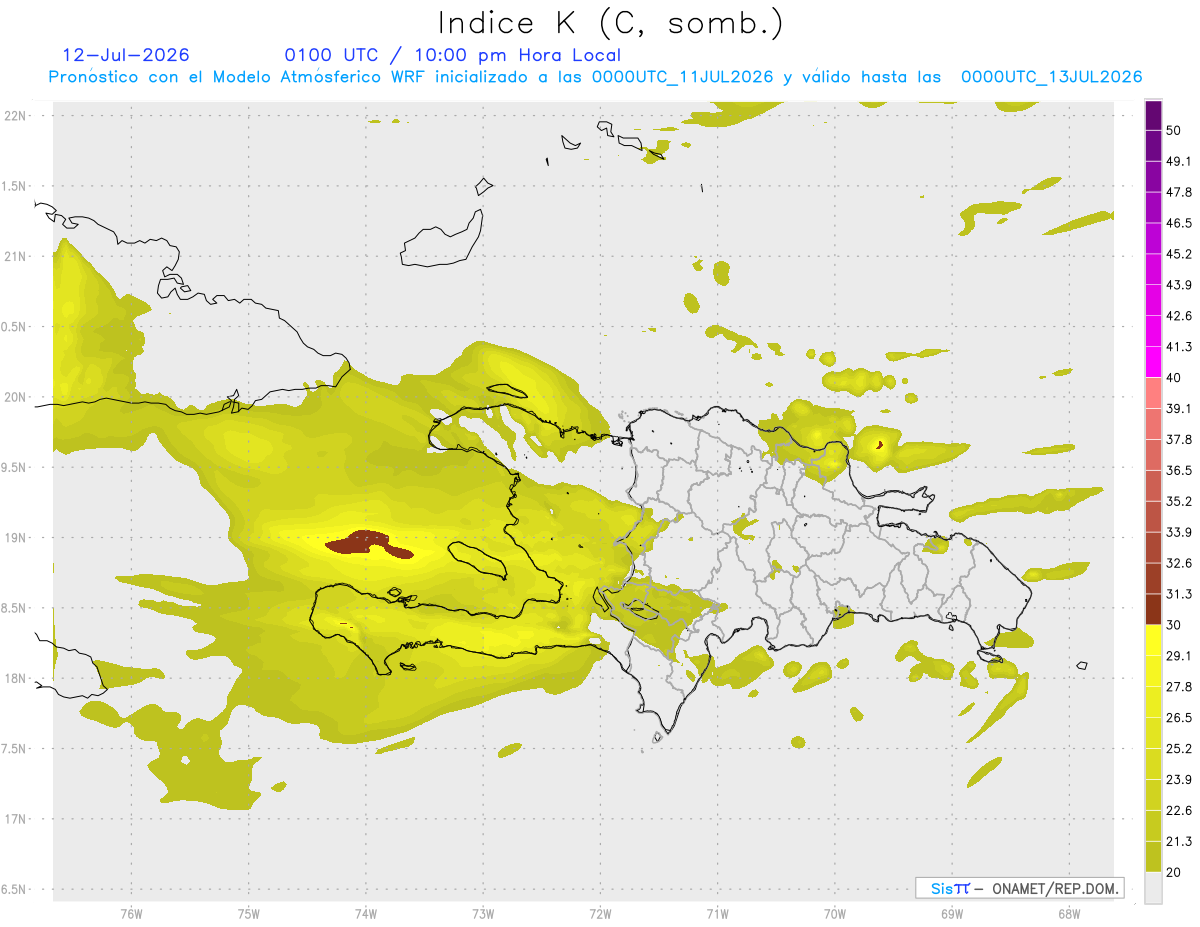Click the salmon legend band between 39.1 and 40
Image resolution: width=1200 pixels, height=927 pixels.
coord(1154,393)
